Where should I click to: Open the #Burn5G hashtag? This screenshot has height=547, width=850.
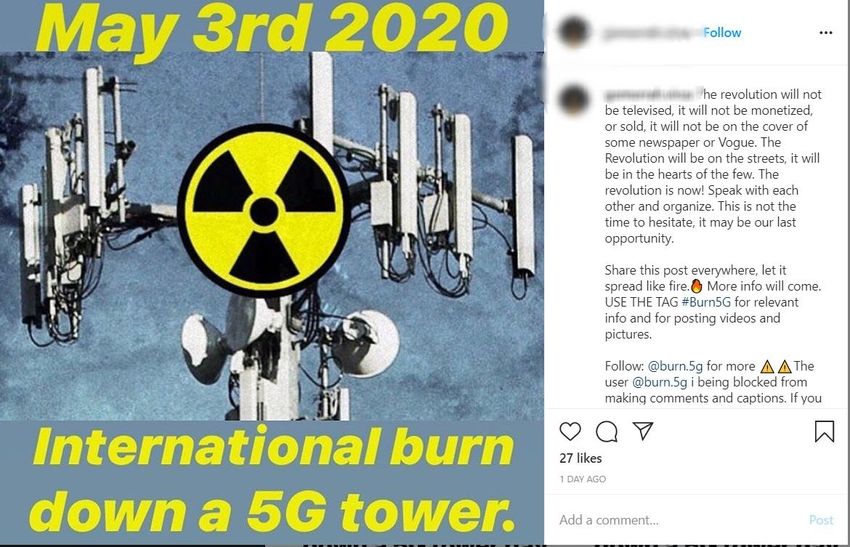coord(706,302)
